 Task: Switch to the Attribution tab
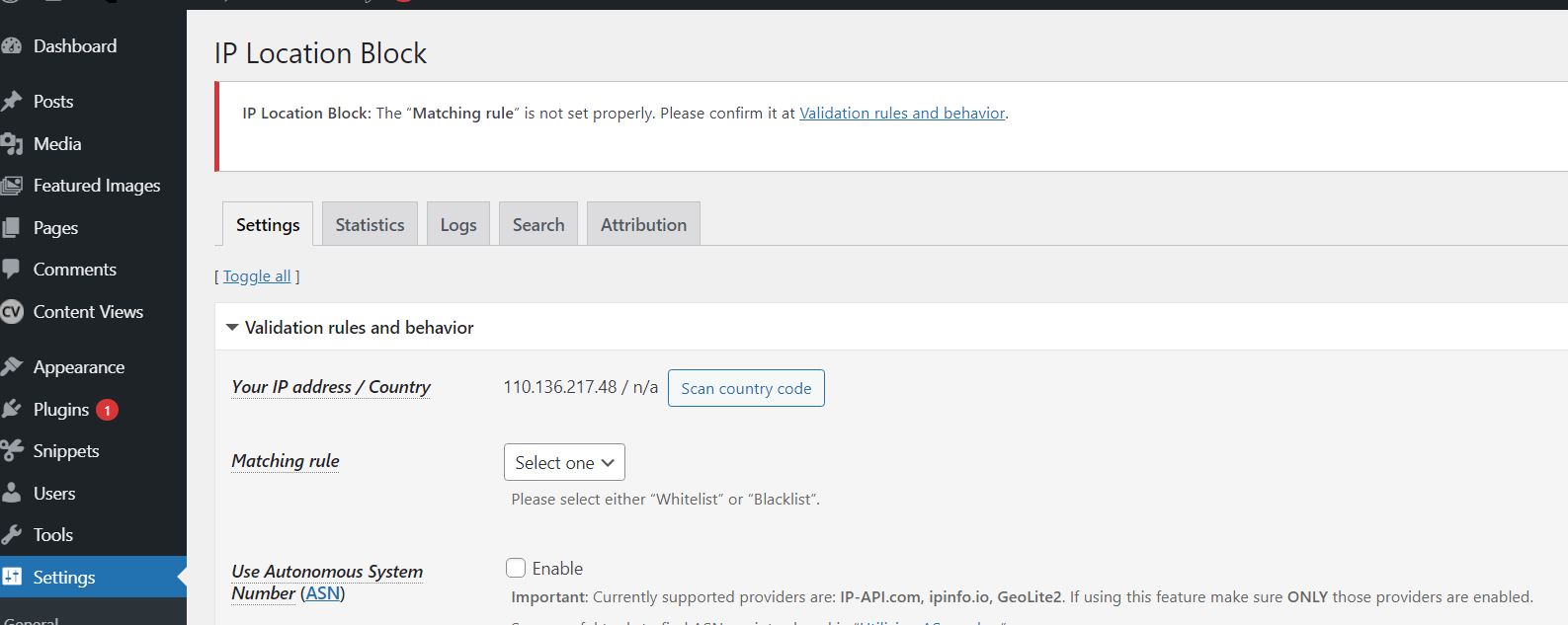coord(643,224)
